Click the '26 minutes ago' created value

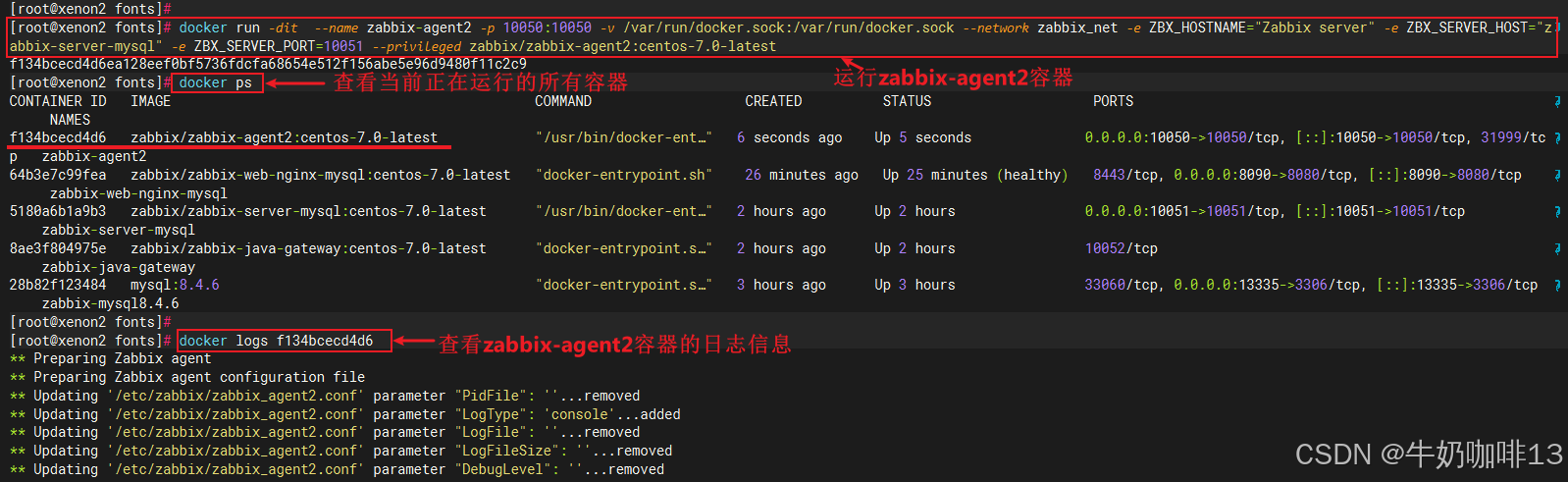[x=802, y=175]
